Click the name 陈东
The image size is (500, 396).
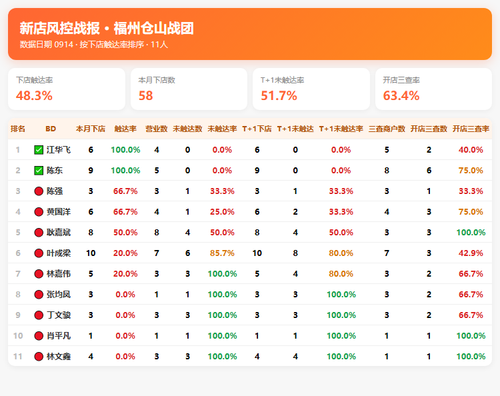(x=55, y=171)
